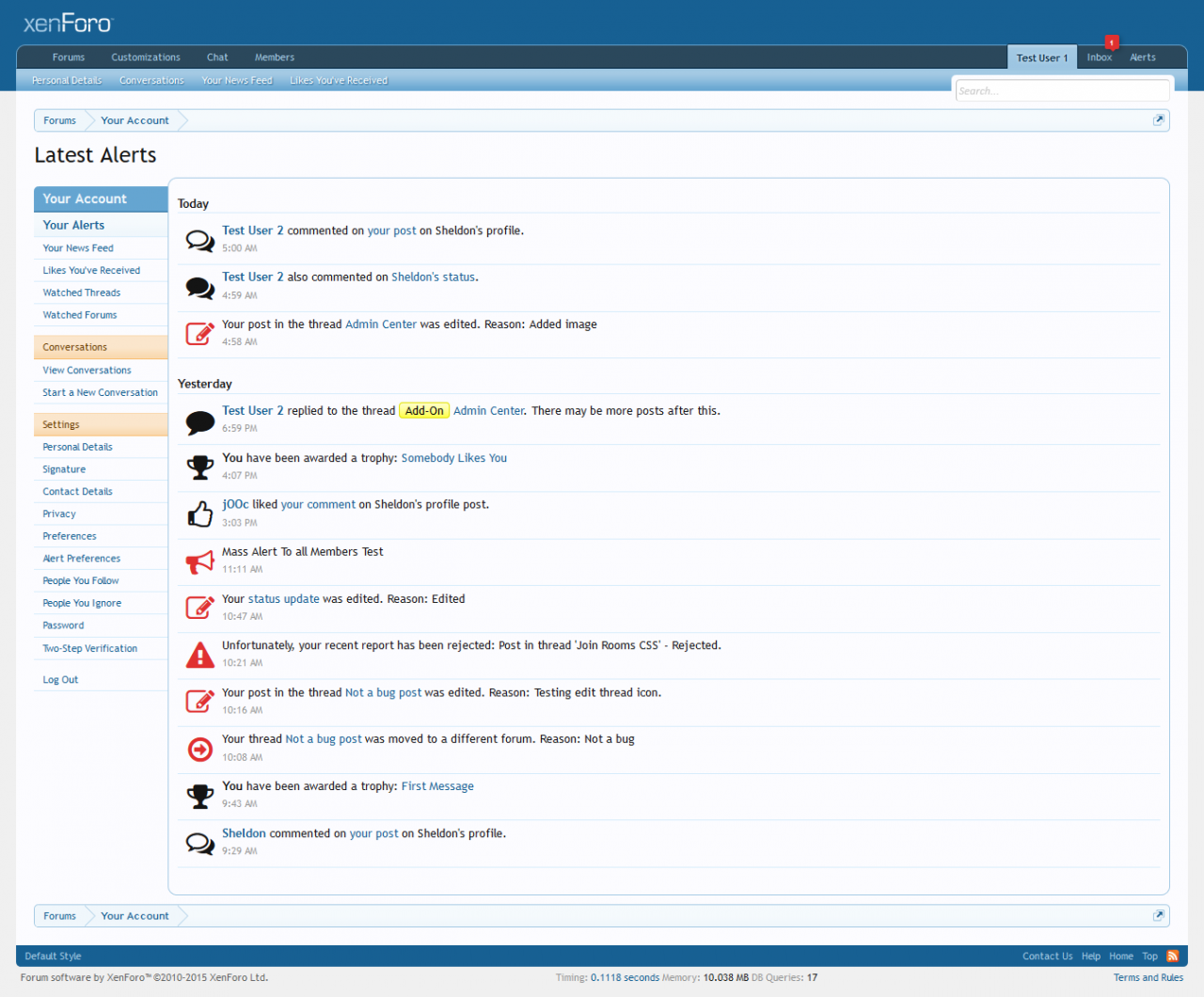Click the edit icon beside the status update alert
The height and width of the screenshot is (997, 1204).
click(x=199, y=609)
